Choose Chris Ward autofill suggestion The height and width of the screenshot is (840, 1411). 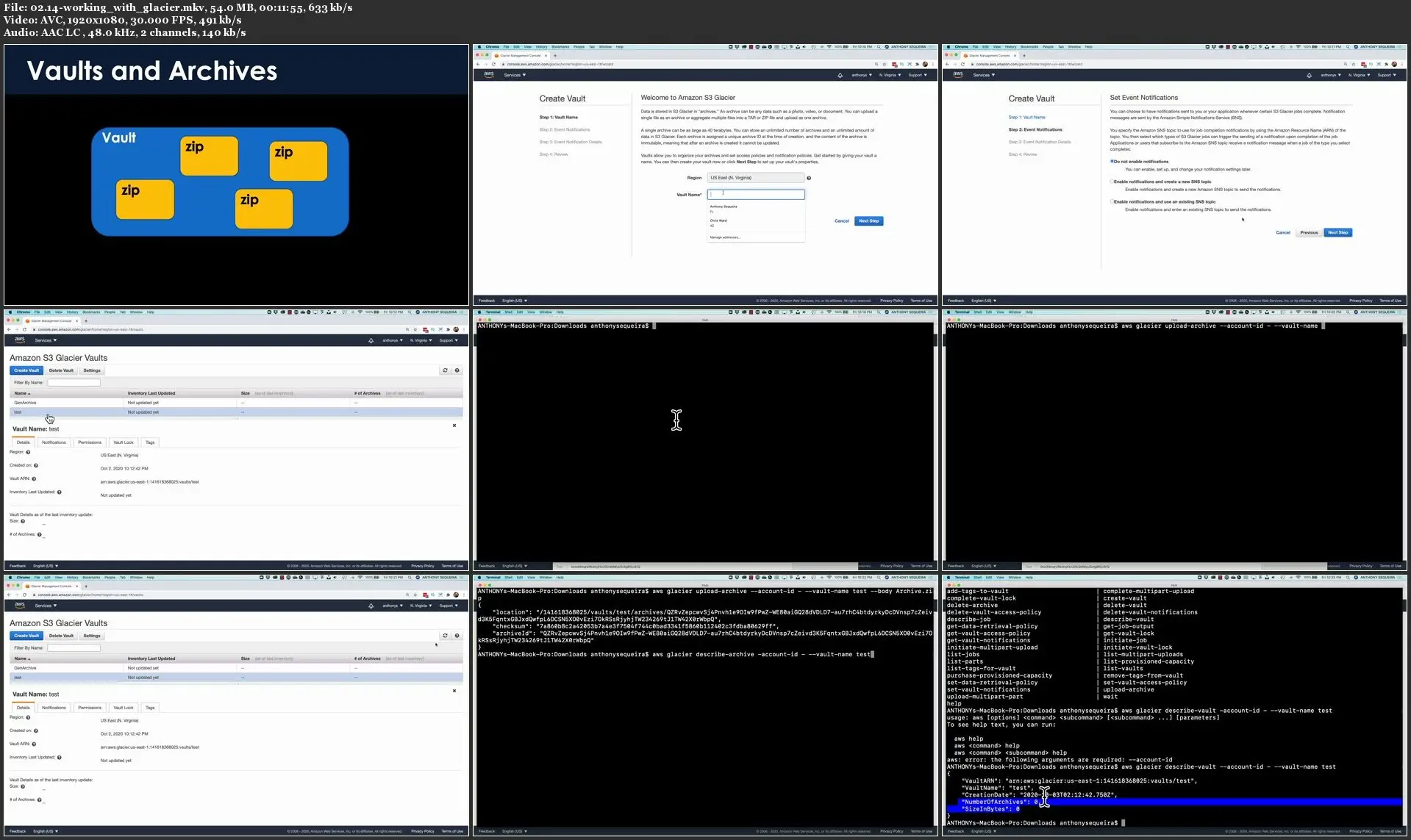[x=756, y=223]
